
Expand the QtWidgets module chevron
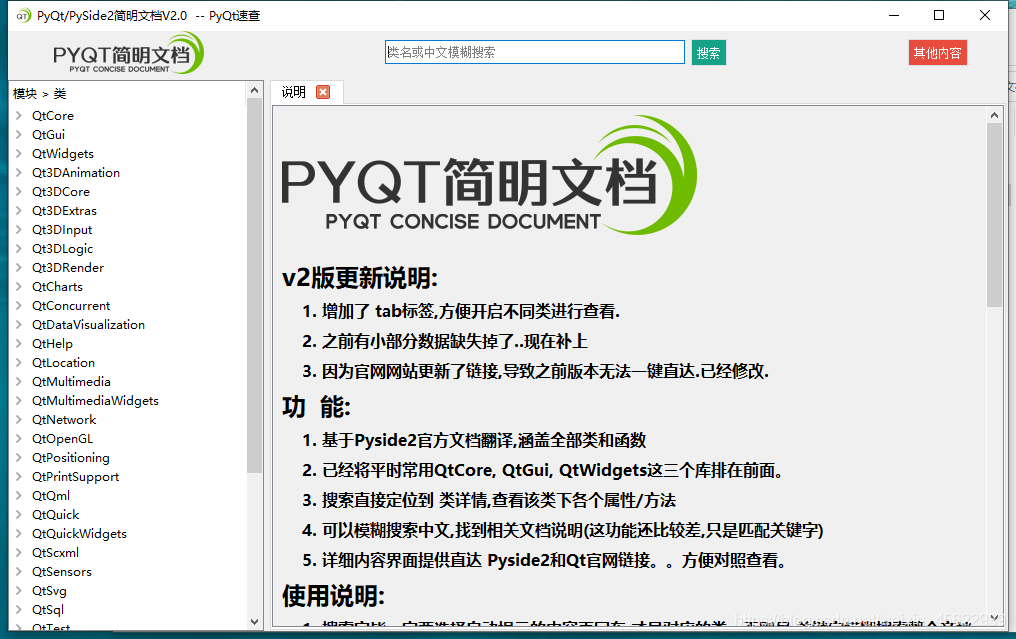(x=19, y=154)
